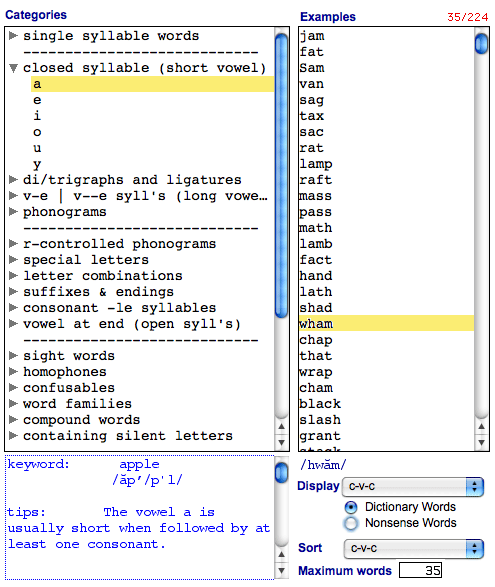Viewport: 495px width, 587px height.
Task: Expand consonant -le syllables category
Action: click(x=13, y=308)
